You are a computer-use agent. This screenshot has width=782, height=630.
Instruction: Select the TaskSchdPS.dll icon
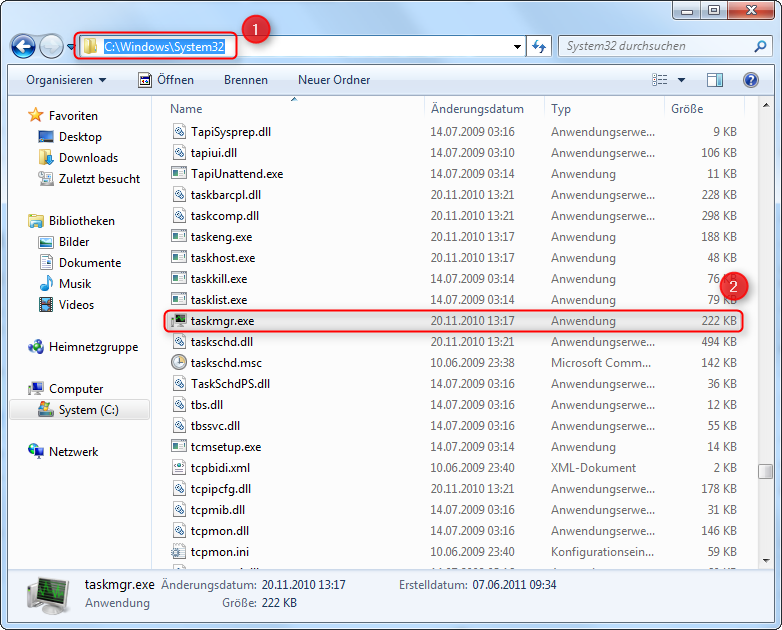179,384
